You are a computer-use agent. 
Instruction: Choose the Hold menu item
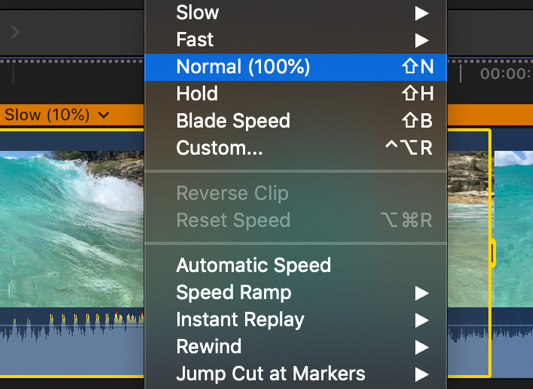coord(295,94)
